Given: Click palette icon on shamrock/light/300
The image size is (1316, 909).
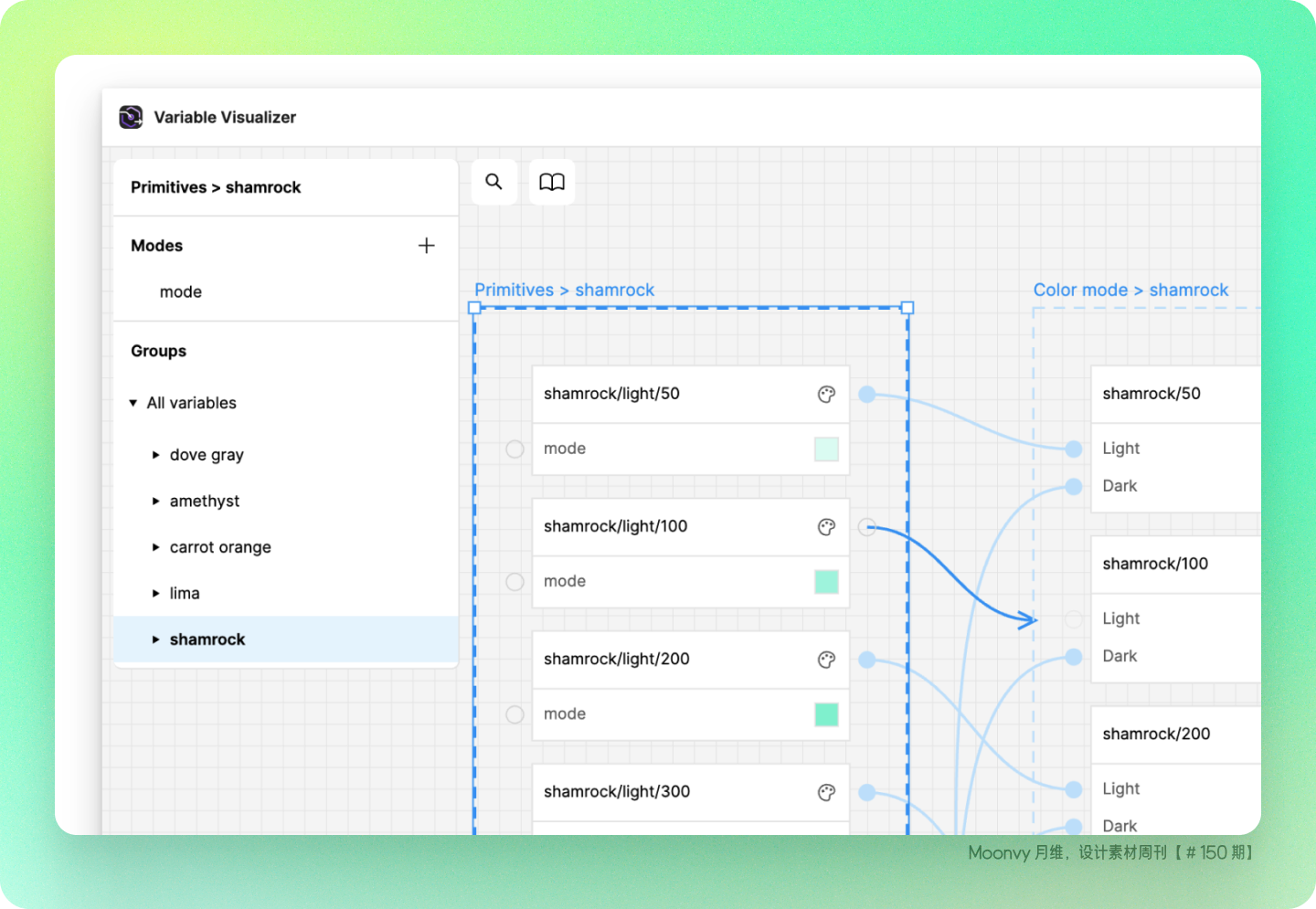Looking at the screenshot, I should (826, 792).
